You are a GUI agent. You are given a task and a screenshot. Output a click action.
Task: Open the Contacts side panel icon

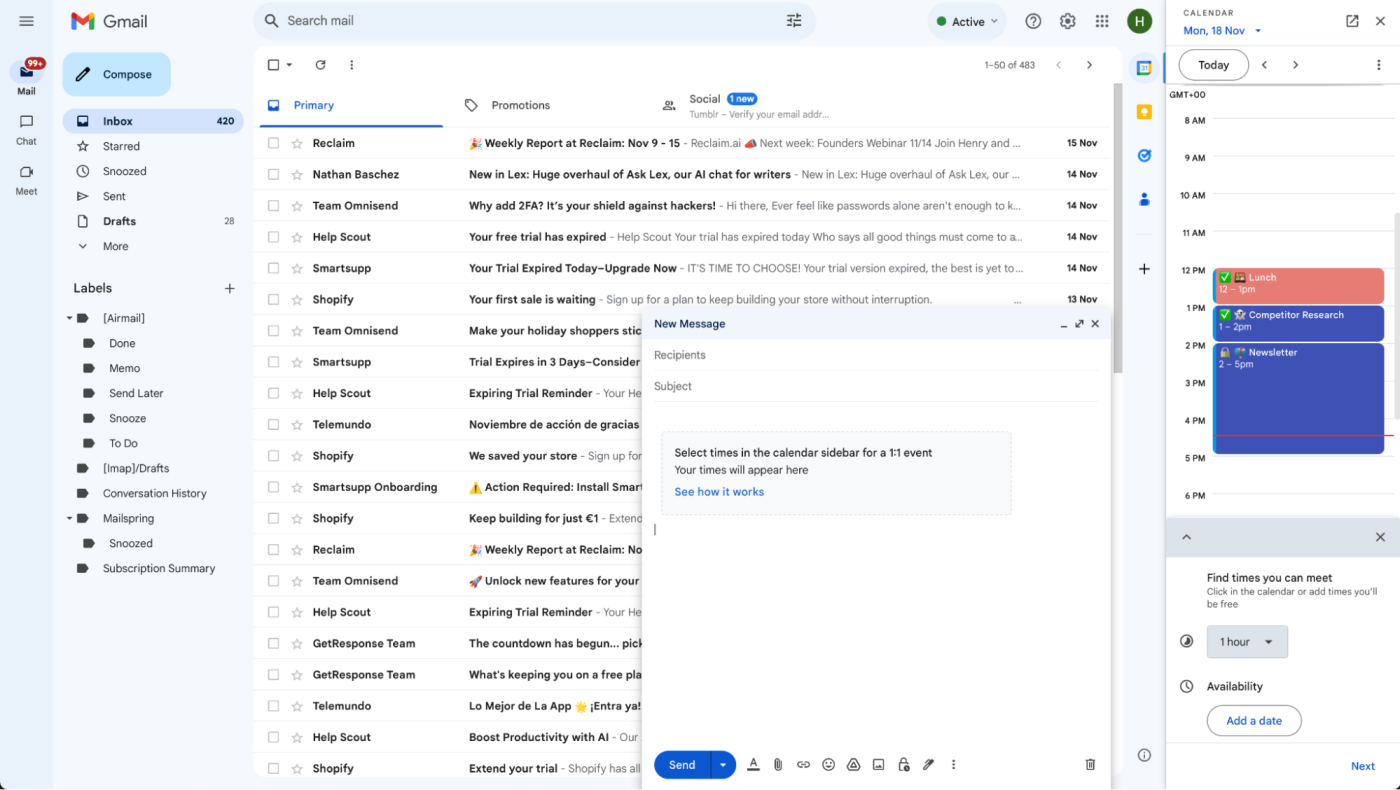pyautogui.click(x=1144, y=199)
